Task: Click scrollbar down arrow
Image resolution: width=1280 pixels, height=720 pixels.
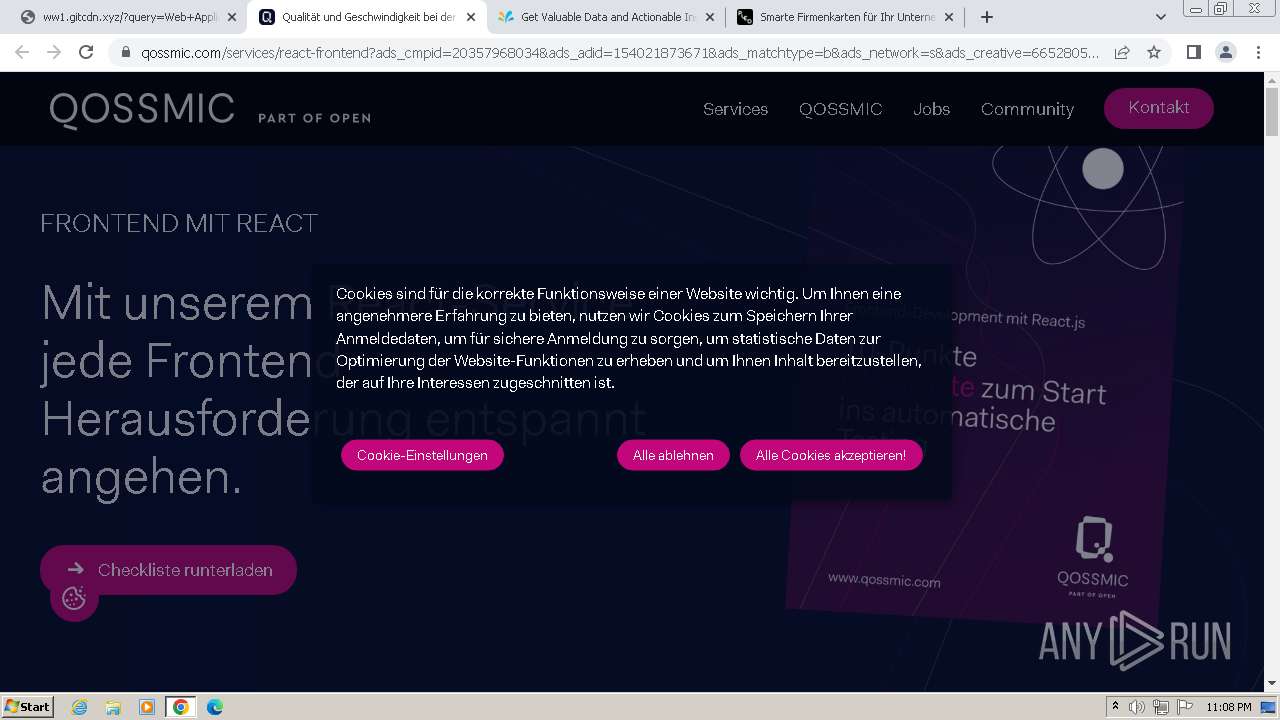Action: 1272,684
